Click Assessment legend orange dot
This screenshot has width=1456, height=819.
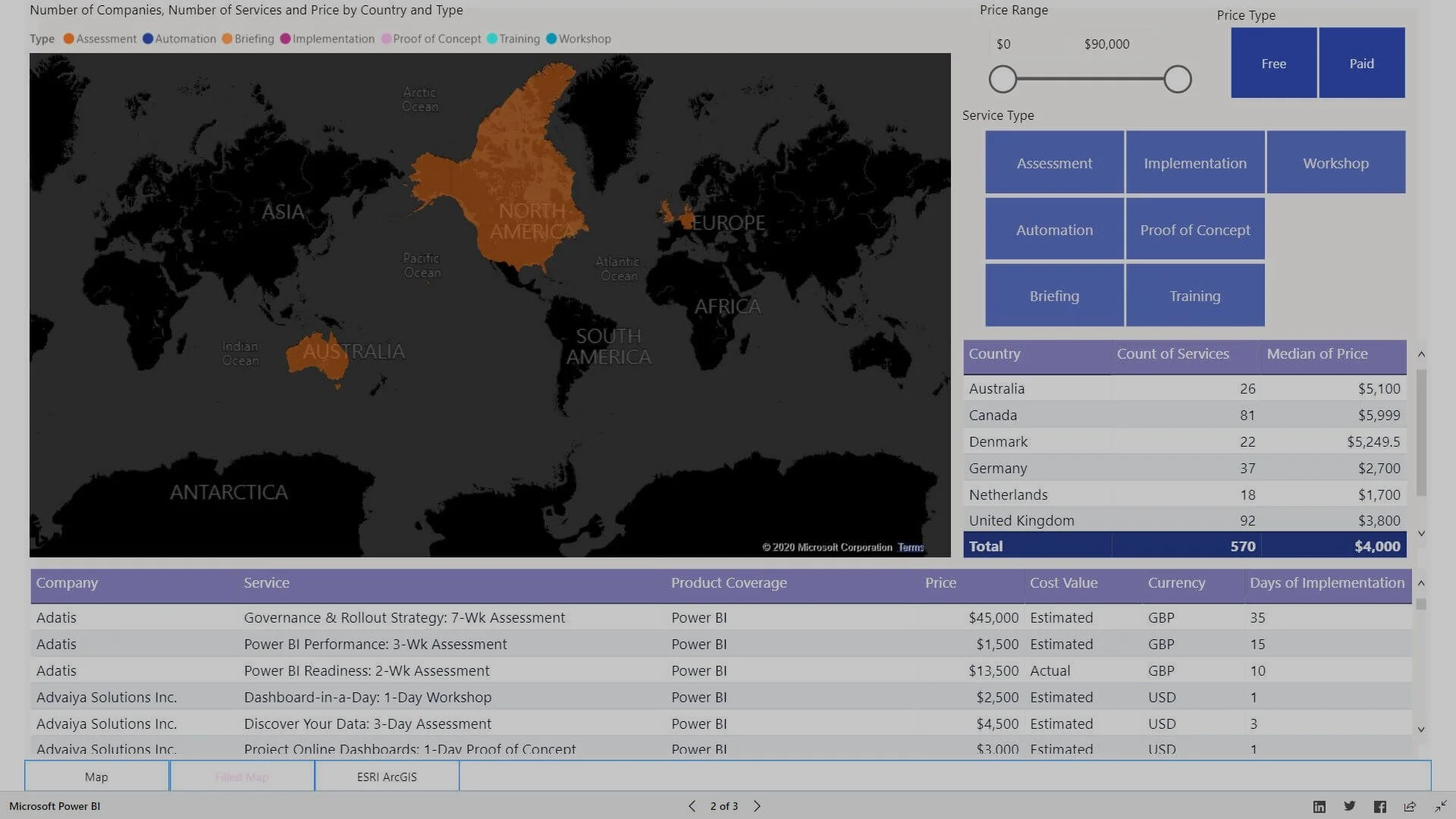pyautogui.click(x=69, y=39)
